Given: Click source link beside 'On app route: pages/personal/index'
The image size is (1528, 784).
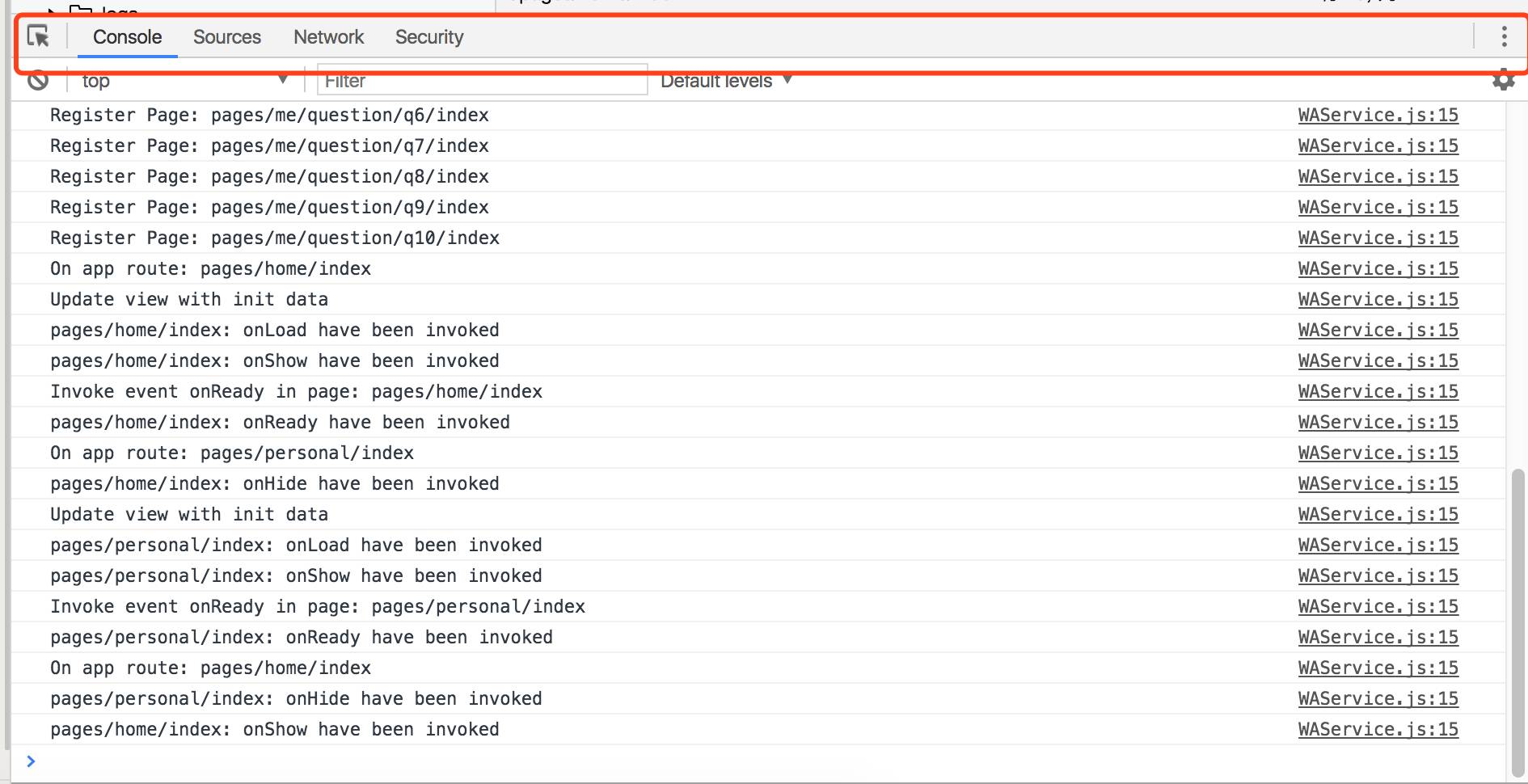Looking at the screenshot, I should point(1378,453).
